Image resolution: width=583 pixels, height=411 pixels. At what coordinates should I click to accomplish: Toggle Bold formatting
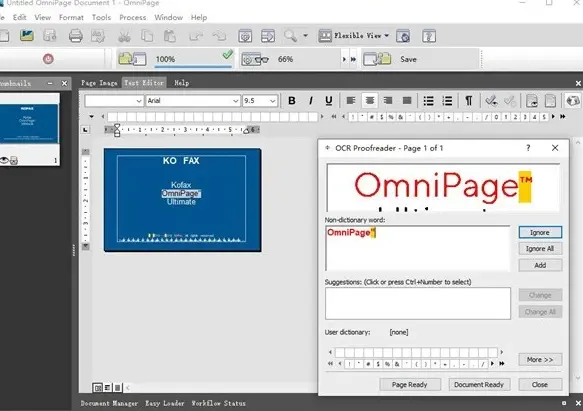(292, 100)
